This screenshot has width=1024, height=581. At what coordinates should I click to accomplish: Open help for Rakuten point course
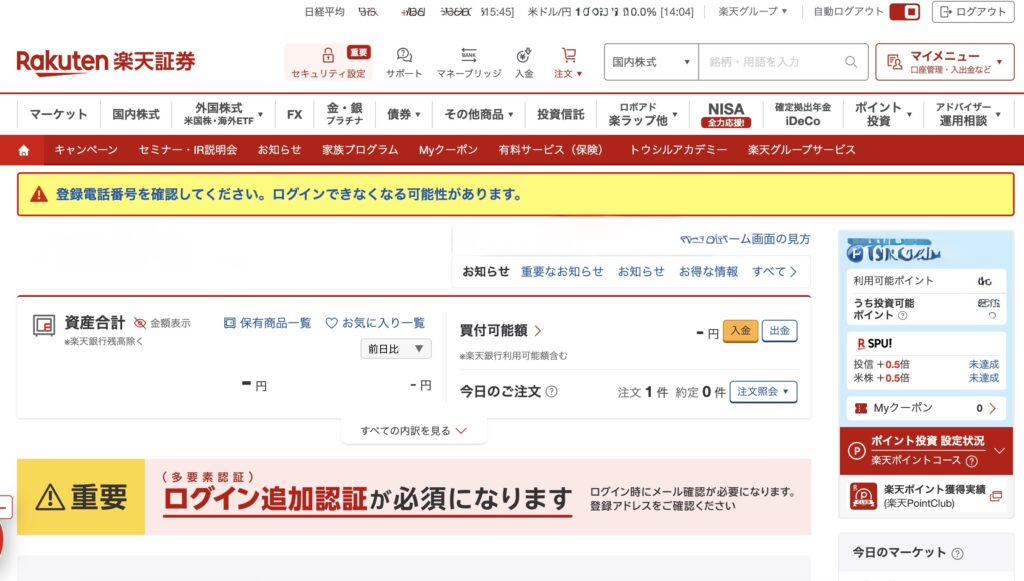(972, 461)
